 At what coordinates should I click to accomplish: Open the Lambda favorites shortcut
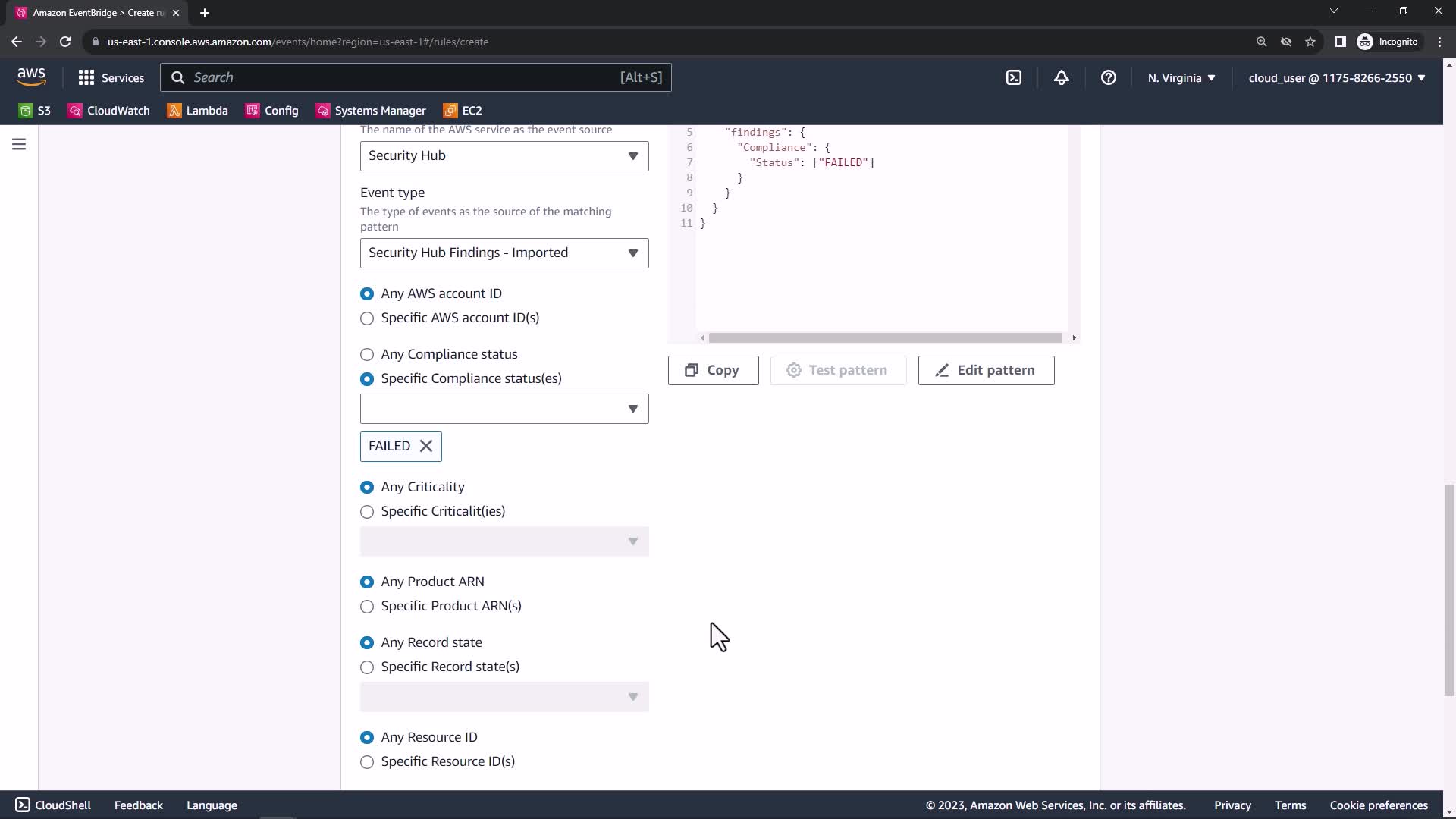[197, 111]
